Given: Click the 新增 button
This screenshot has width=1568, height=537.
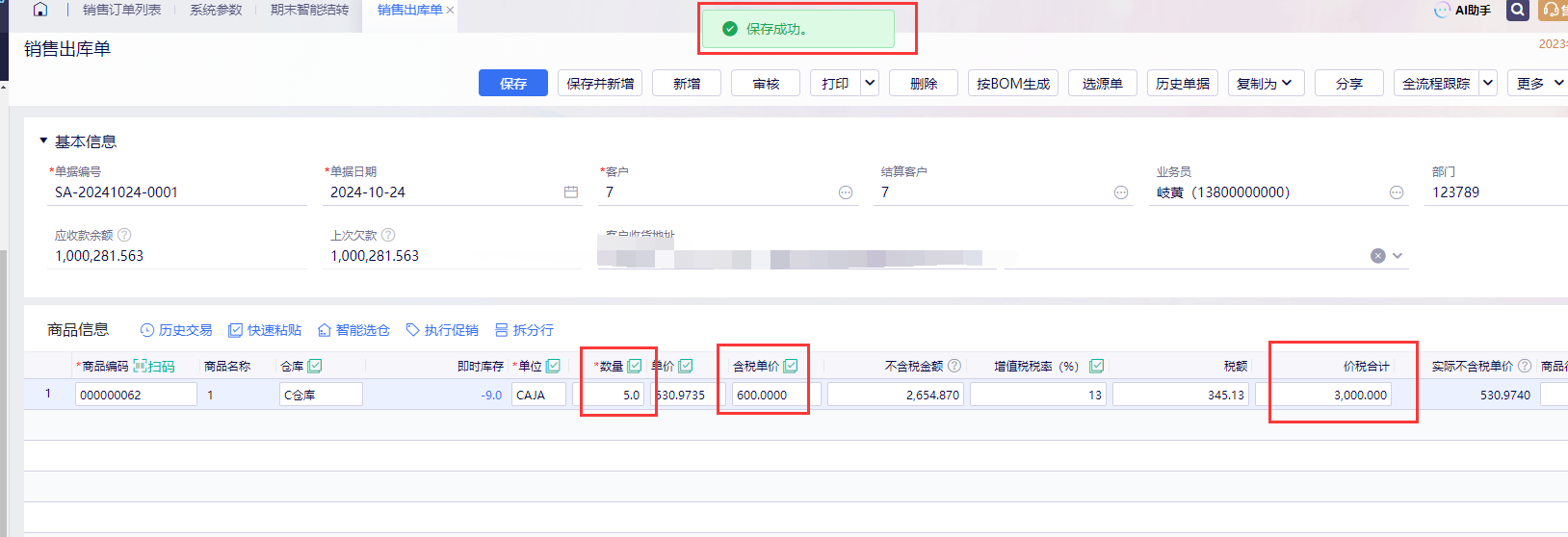Looking at the screenshot, I should point(687,83).
